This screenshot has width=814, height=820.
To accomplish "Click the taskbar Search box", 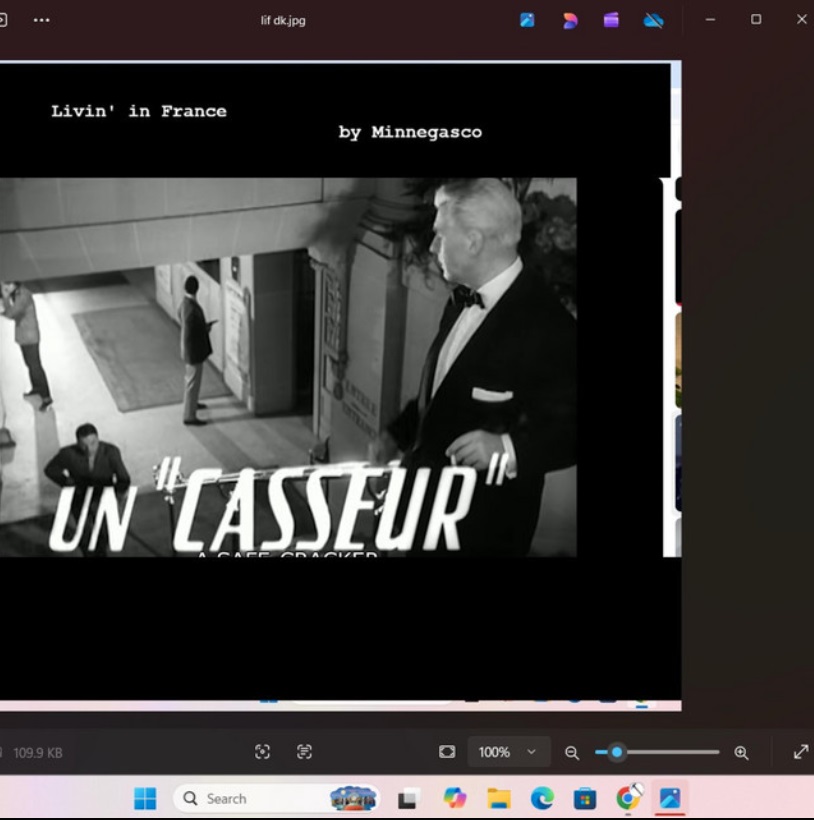I will click(276, 799).
